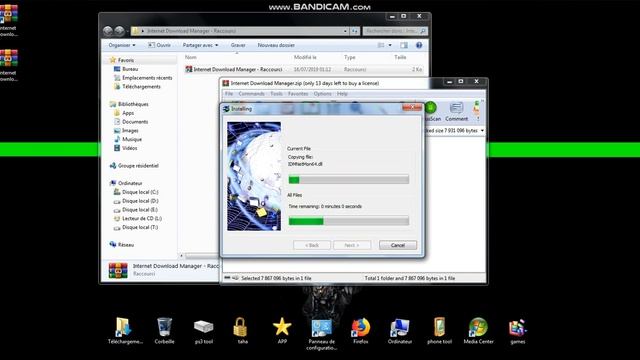Click the Installing dialog title icon
This screenshot has width=640, height=360.
[x=226, y=109]
